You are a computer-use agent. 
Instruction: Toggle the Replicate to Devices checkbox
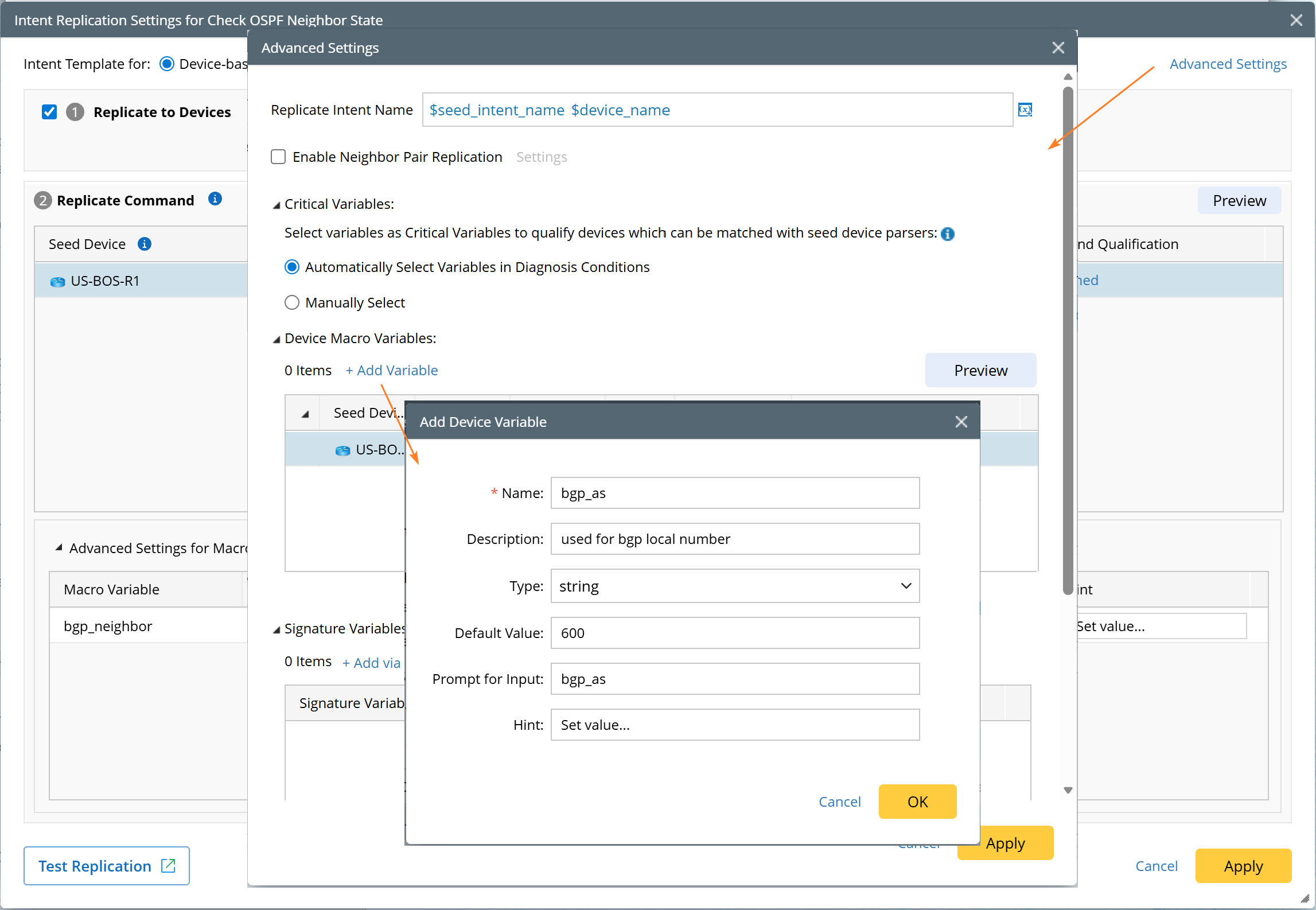click(49, 112)
